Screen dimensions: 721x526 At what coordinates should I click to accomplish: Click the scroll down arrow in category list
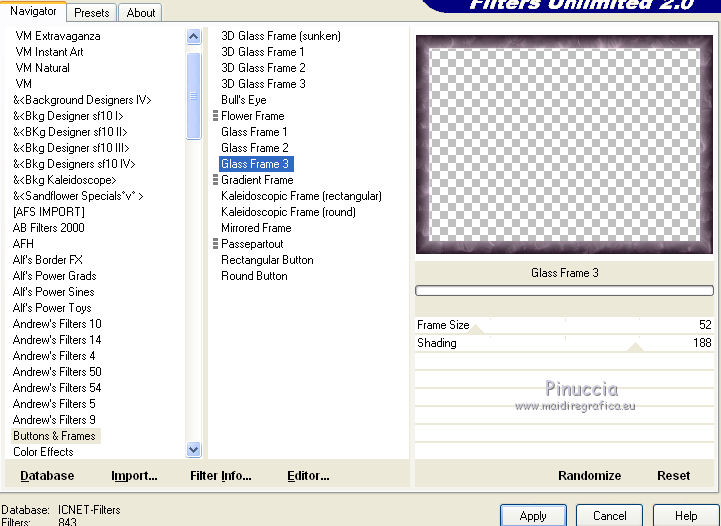(194, 449)
